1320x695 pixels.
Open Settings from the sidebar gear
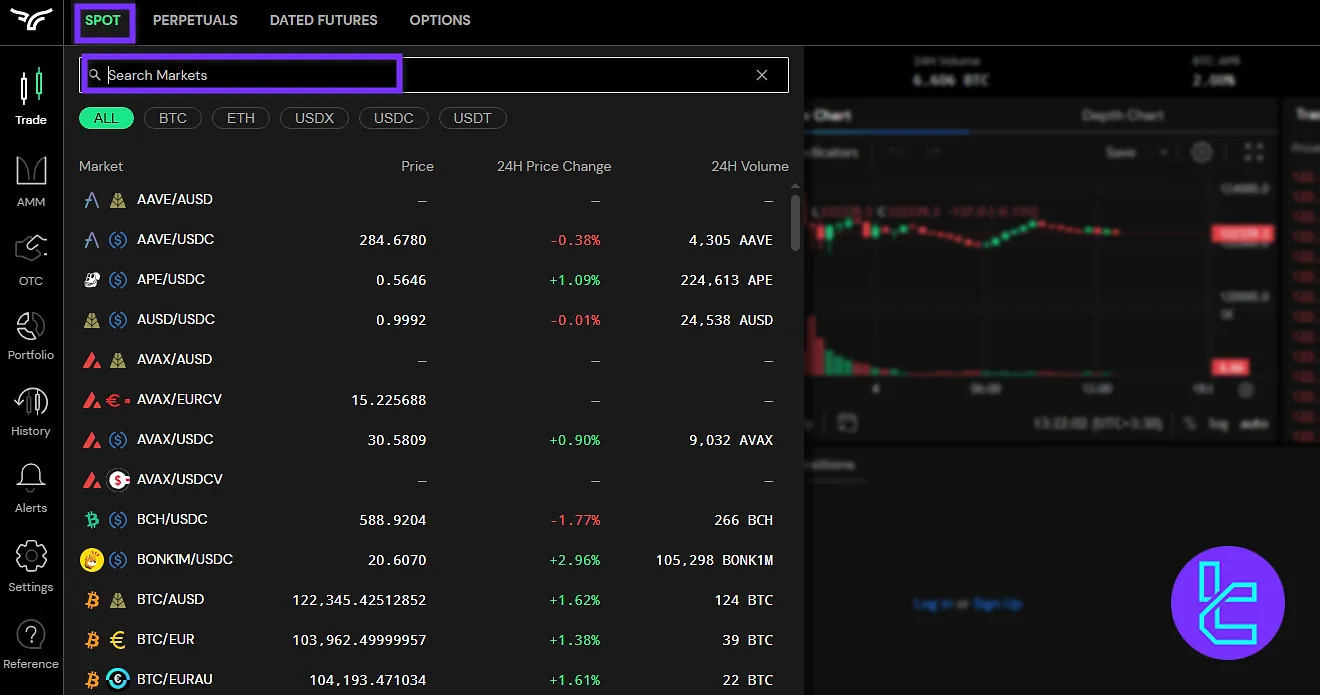click(30, 563)
